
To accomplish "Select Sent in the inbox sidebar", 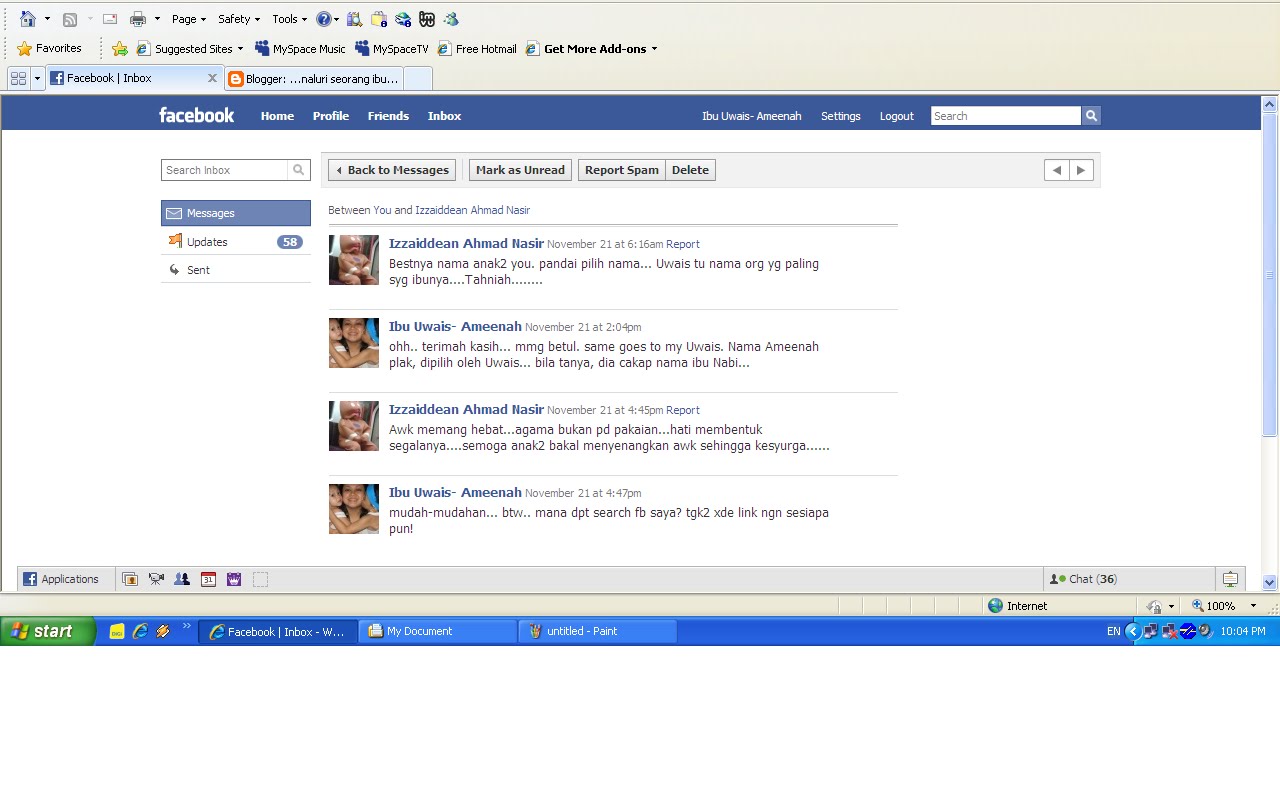I will tap(236, 270).
